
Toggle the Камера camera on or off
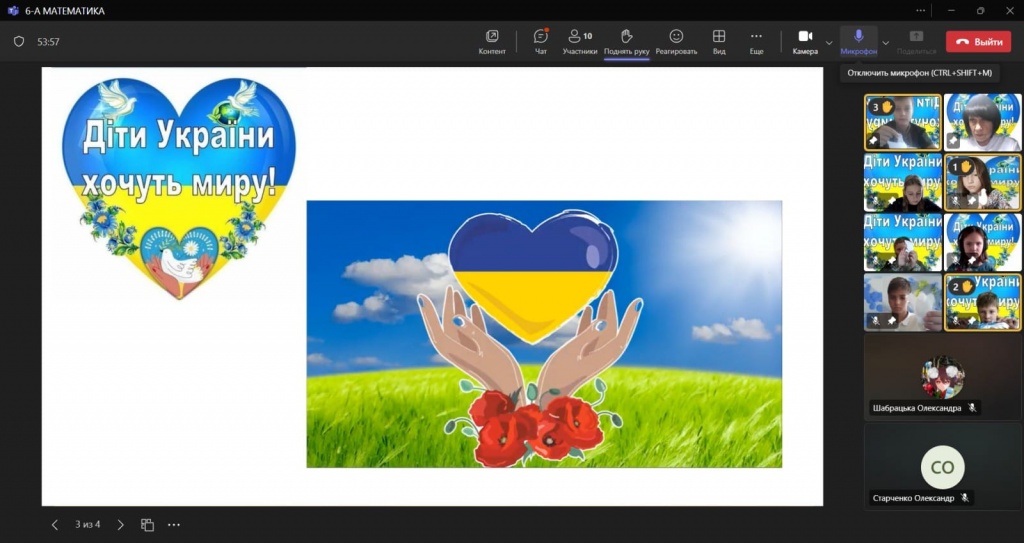pyautogui.click(x=805, y=41)
